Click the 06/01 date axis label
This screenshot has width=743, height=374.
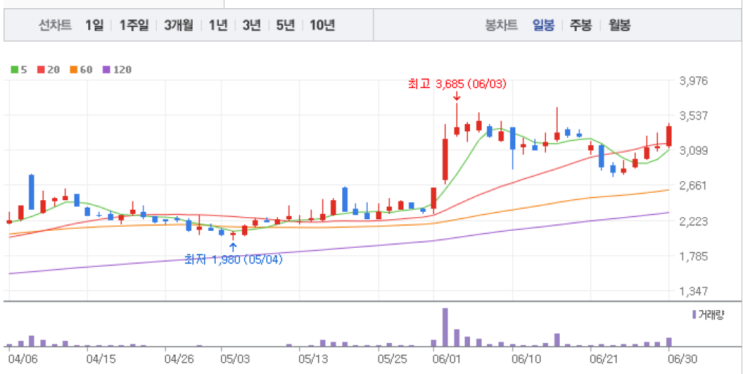[x=447, y=360]
